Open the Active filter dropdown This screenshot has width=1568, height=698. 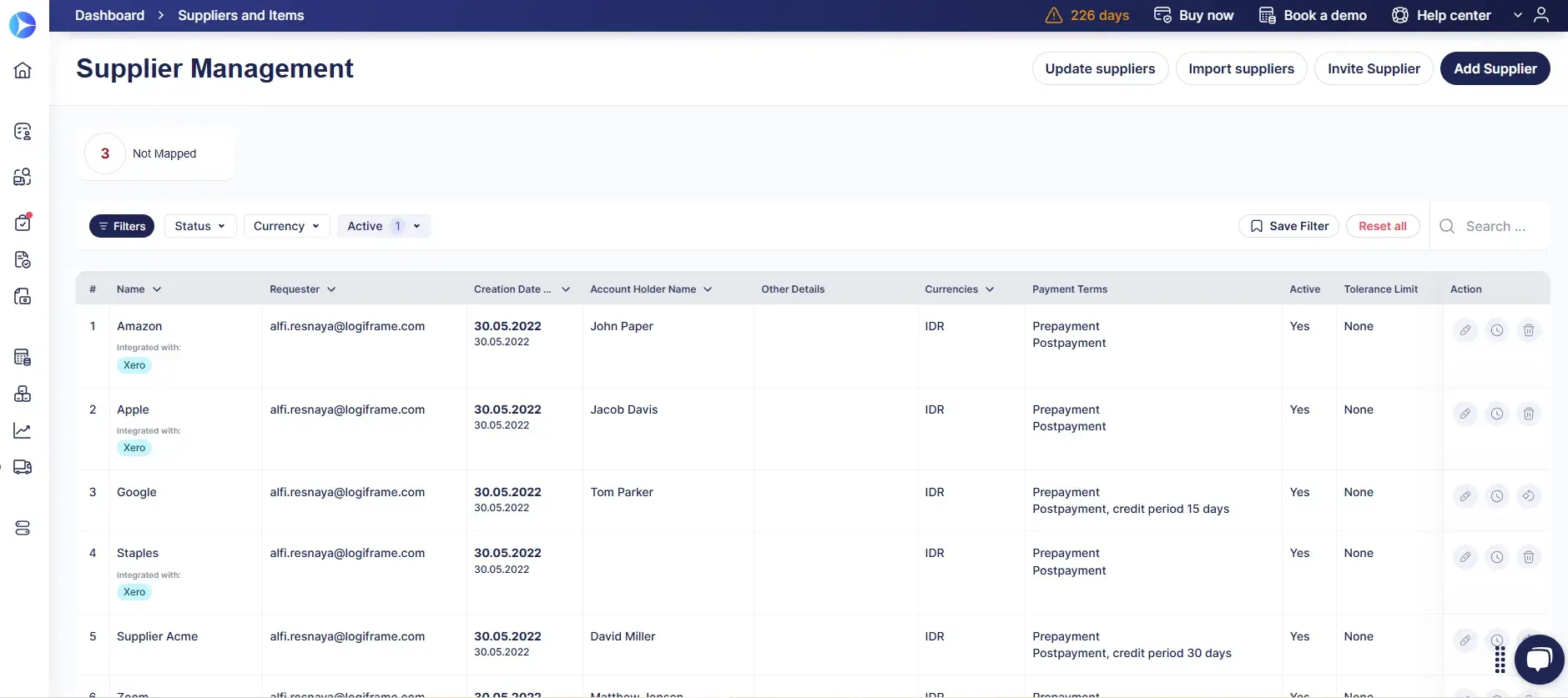pyautogui.click(x=384, y=226)
